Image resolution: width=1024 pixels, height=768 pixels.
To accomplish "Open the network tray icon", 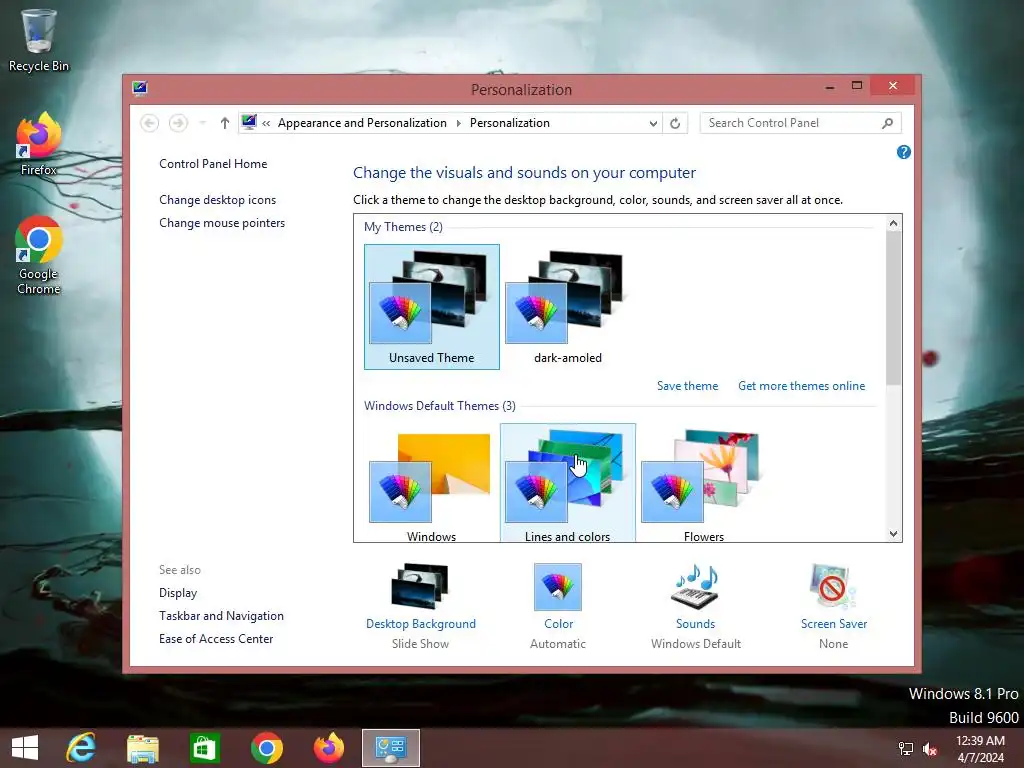I will pyautogui.click(x=906, y=749).
